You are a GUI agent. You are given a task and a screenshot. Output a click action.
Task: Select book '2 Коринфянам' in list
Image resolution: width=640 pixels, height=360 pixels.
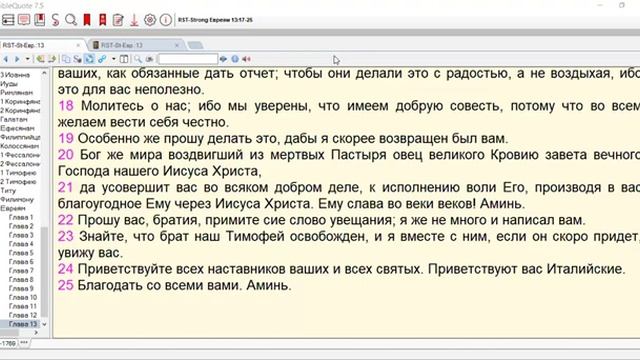(20, 111)
